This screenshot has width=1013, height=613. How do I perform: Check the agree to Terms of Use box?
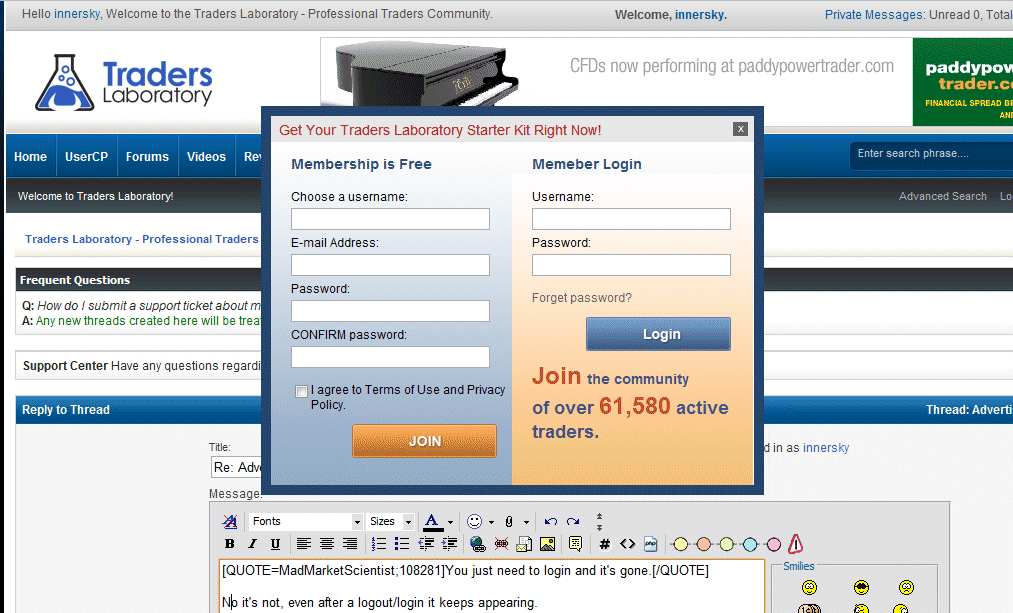pos(301,391)
